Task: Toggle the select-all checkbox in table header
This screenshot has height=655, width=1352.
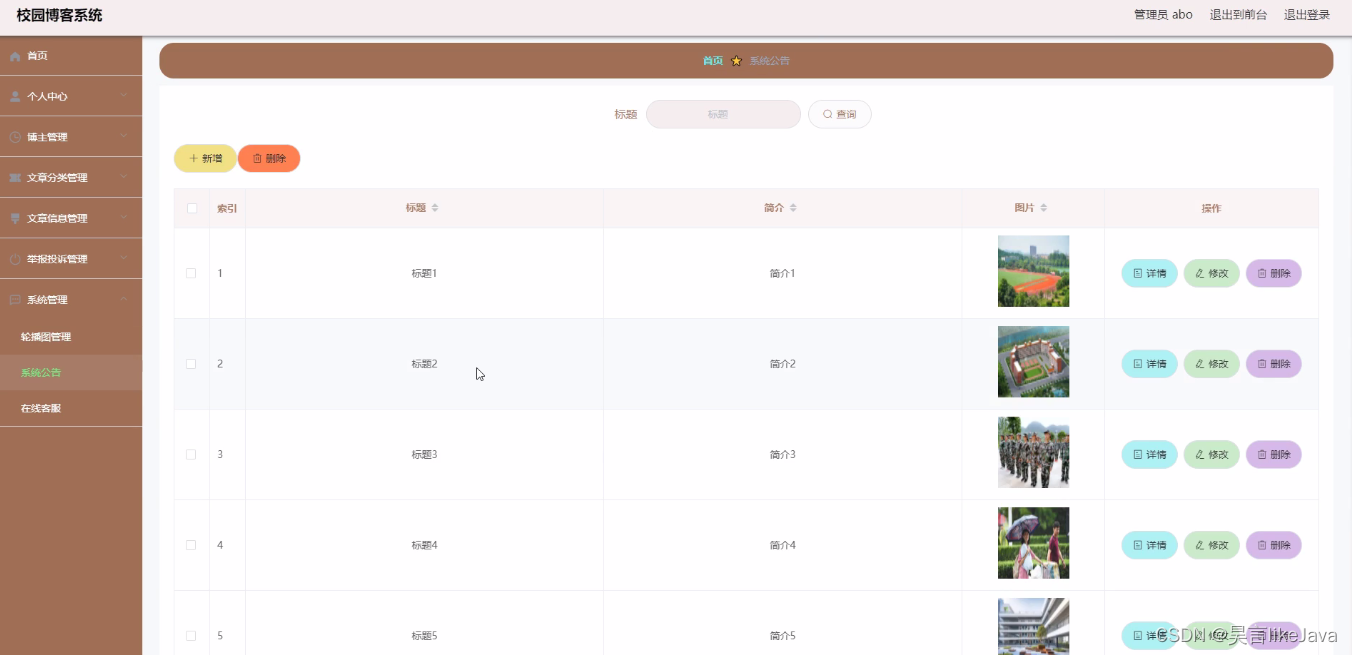Action: (192, 208)
